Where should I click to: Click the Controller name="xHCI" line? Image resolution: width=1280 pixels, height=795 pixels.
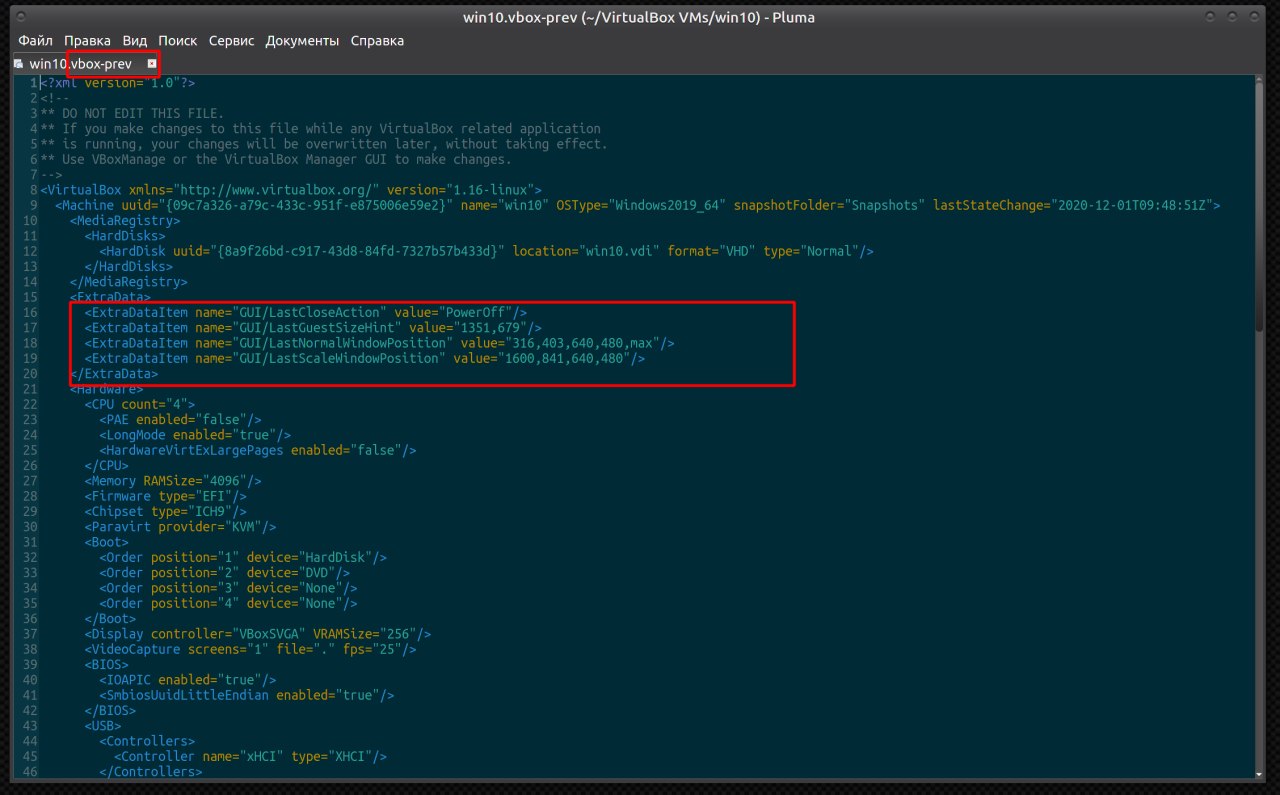click(x=250, y=756)
